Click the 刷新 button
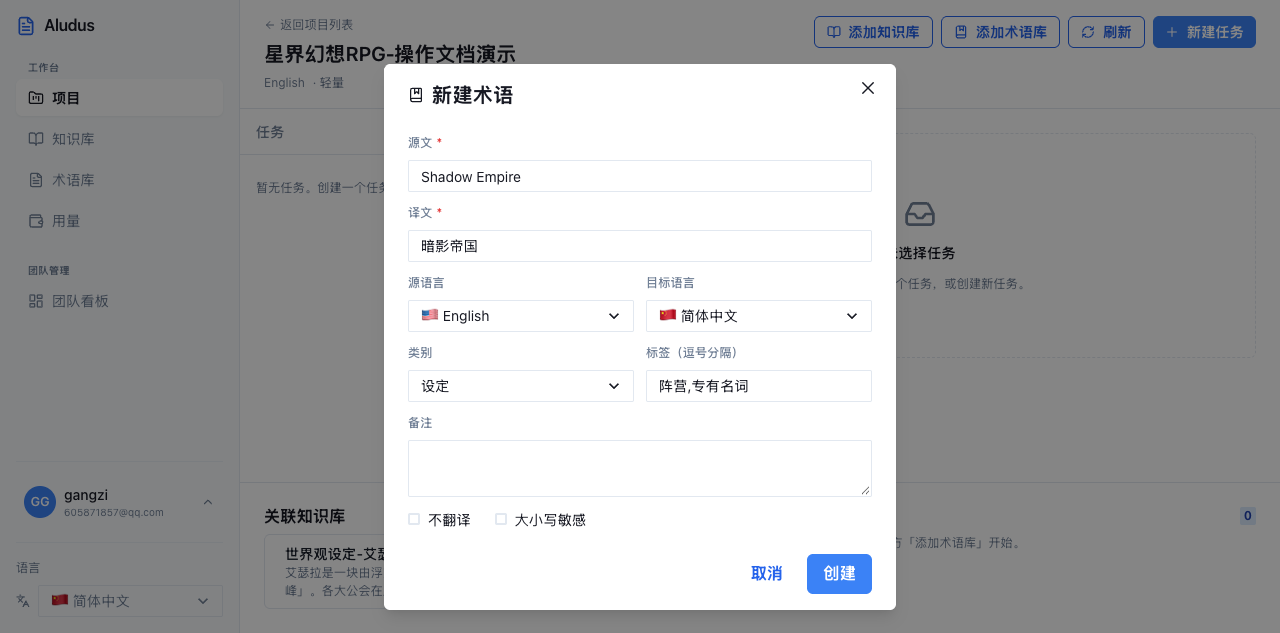1280x633 pixels. 1106,32
